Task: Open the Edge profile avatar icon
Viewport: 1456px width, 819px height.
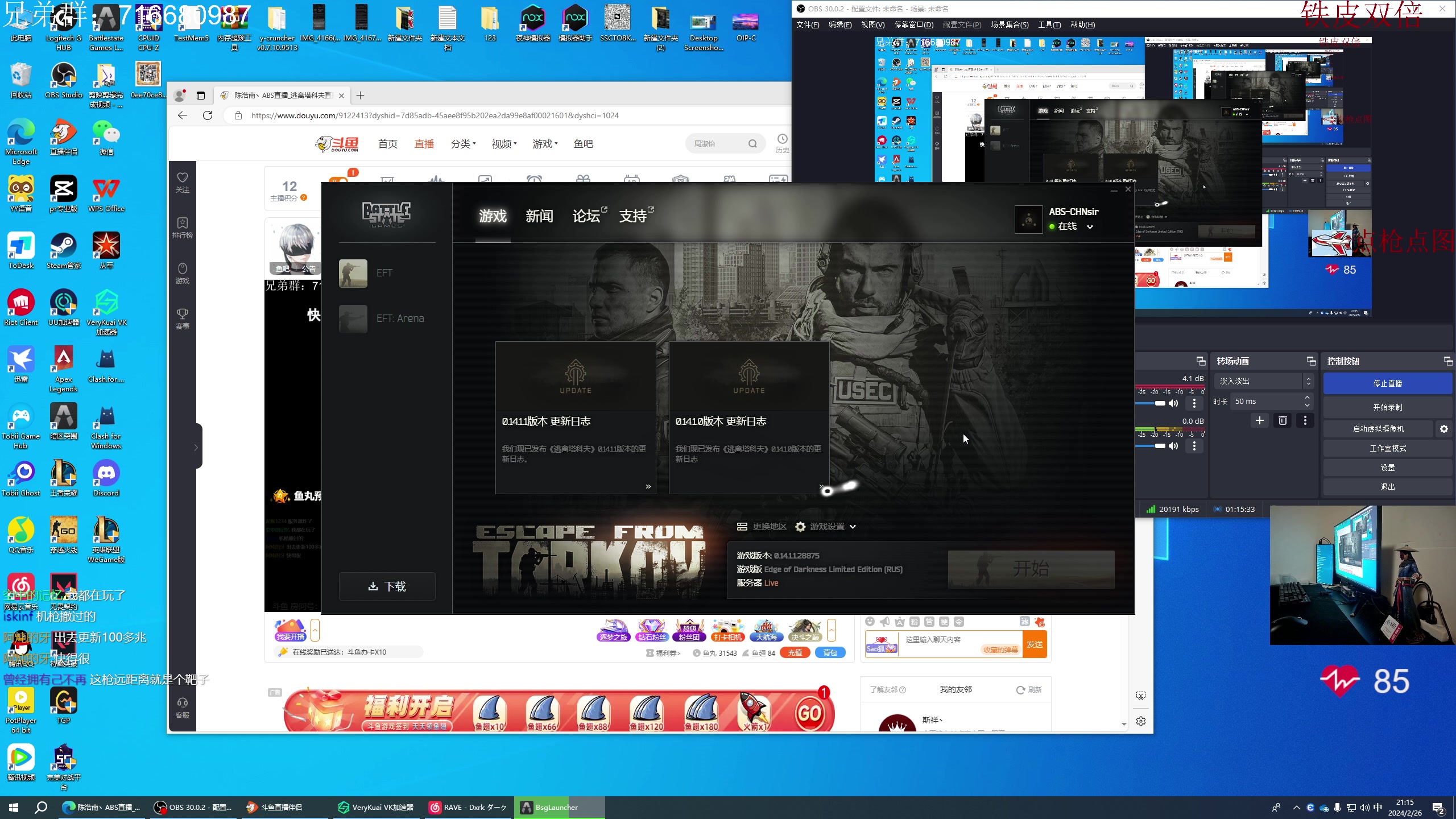Action: [x=180, y=96]
